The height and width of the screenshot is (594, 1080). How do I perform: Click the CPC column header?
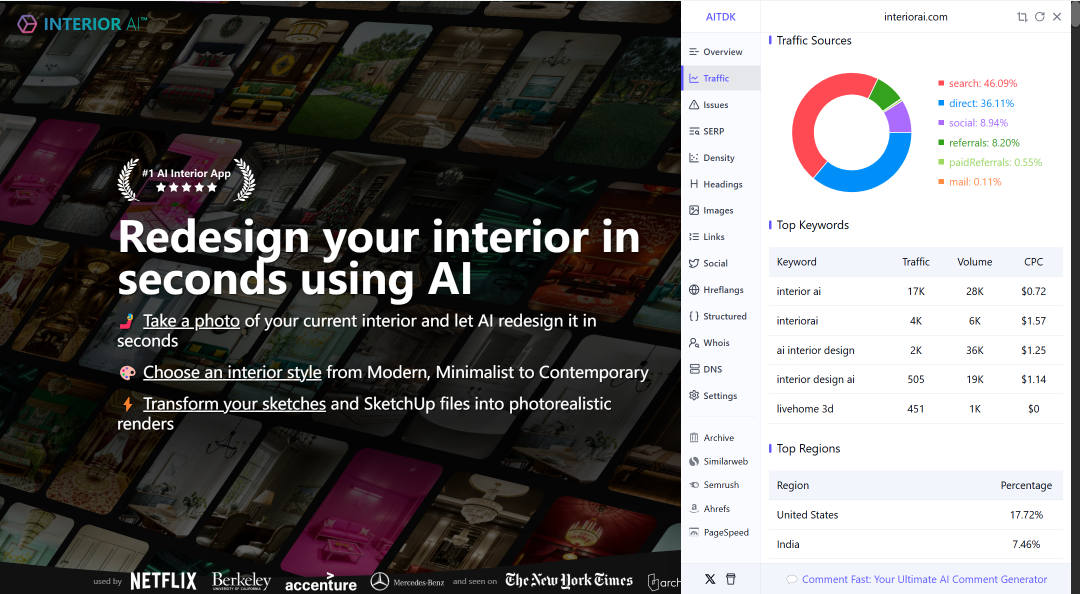(1033, 262)
